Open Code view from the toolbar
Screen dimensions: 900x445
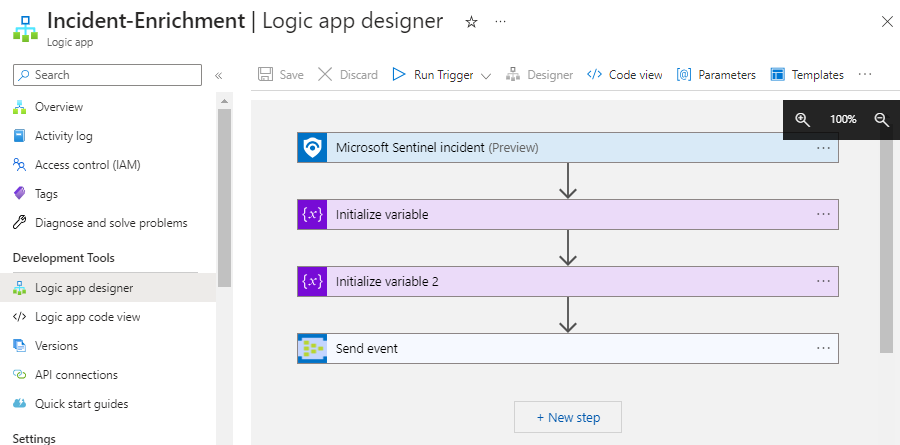coord(624,75)
